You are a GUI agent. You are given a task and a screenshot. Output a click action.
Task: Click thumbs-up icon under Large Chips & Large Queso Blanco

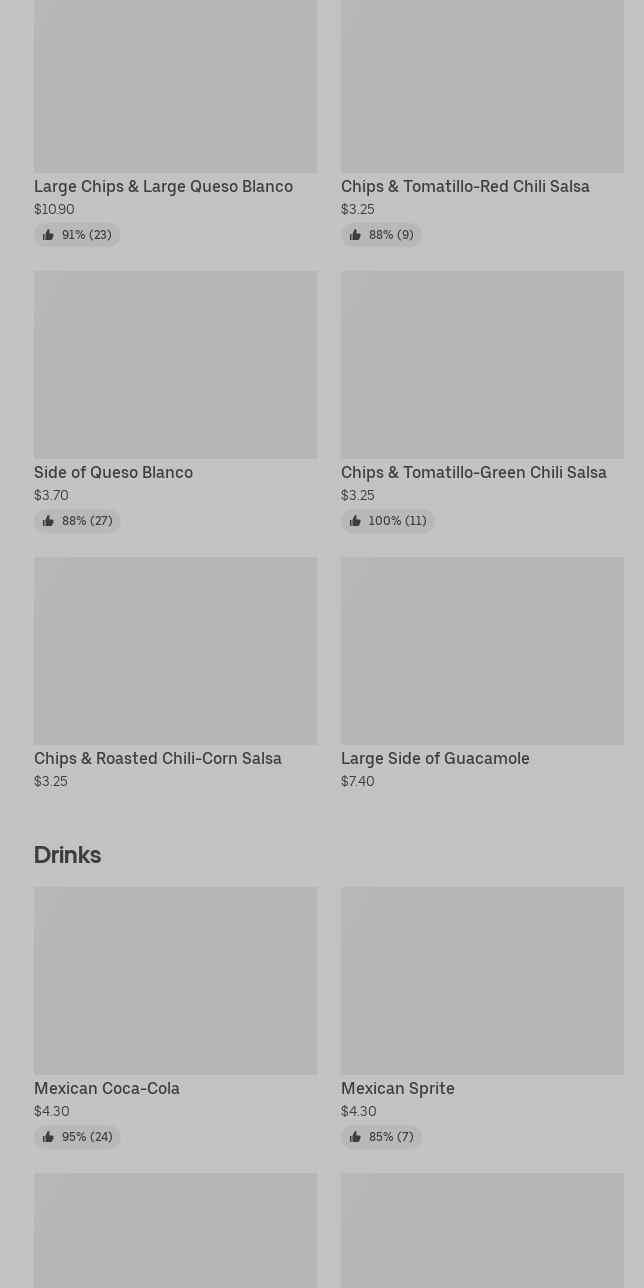pyautogui.click(x=48, y=235)
